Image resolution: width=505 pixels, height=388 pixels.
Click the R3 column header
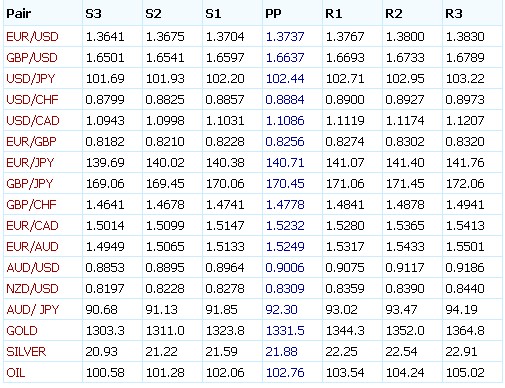click(x=454, y=14)
